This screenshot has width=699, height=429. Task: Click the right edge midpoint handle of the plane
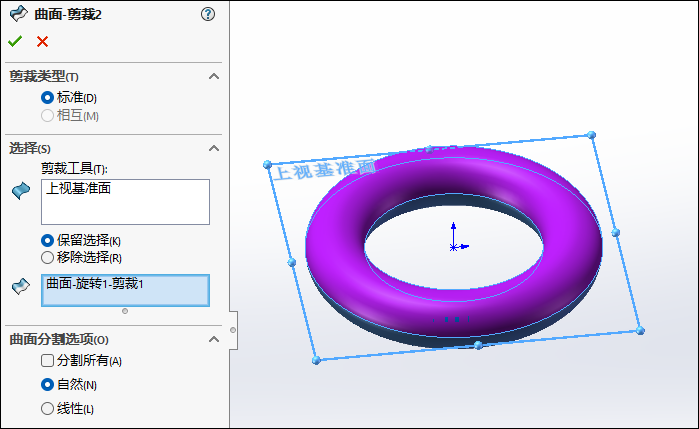(x=616, y=232)
